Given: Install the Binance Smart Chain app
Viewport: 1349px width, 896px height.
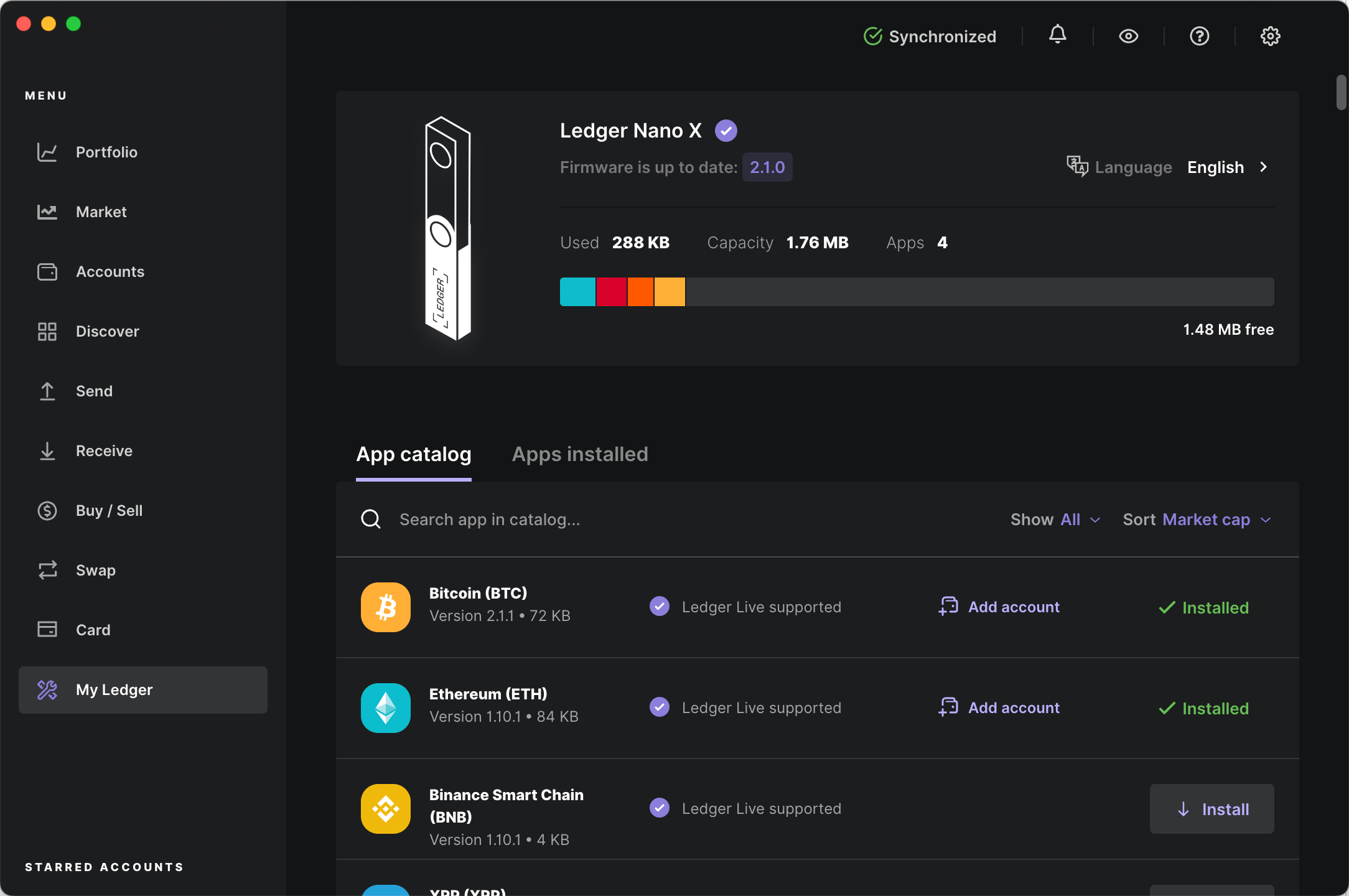Looking at the screenshot, I should click(1211, 809).
